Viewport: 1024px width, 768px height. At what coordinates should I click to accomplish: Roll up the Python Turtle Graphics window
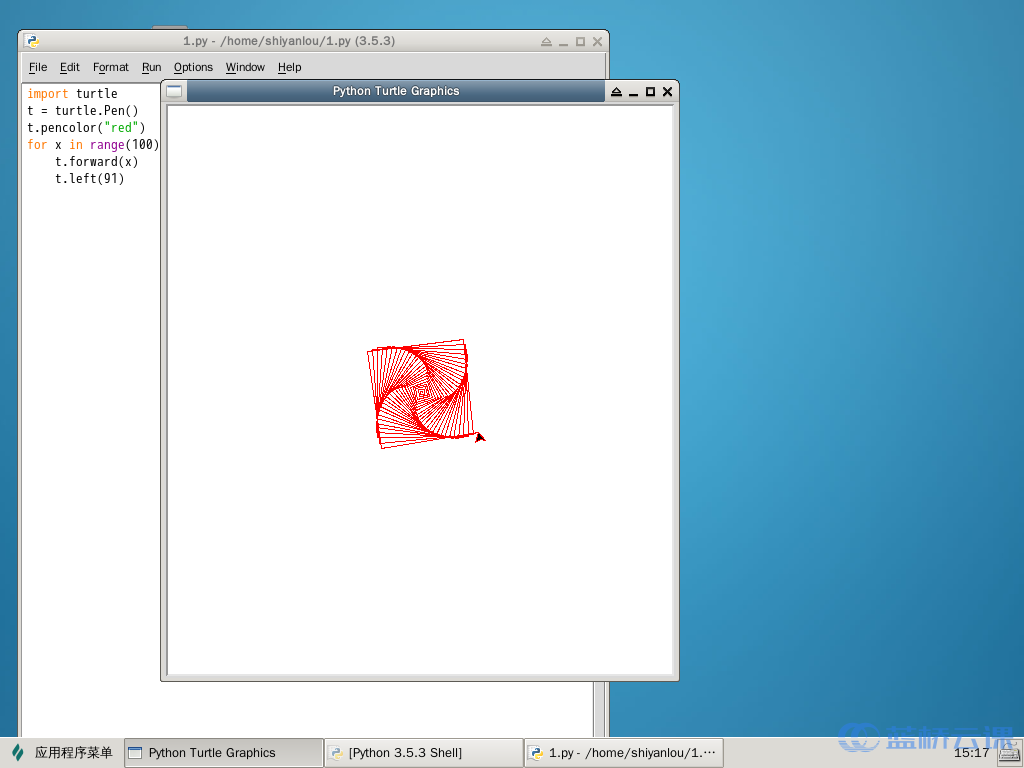coord(616,92)
